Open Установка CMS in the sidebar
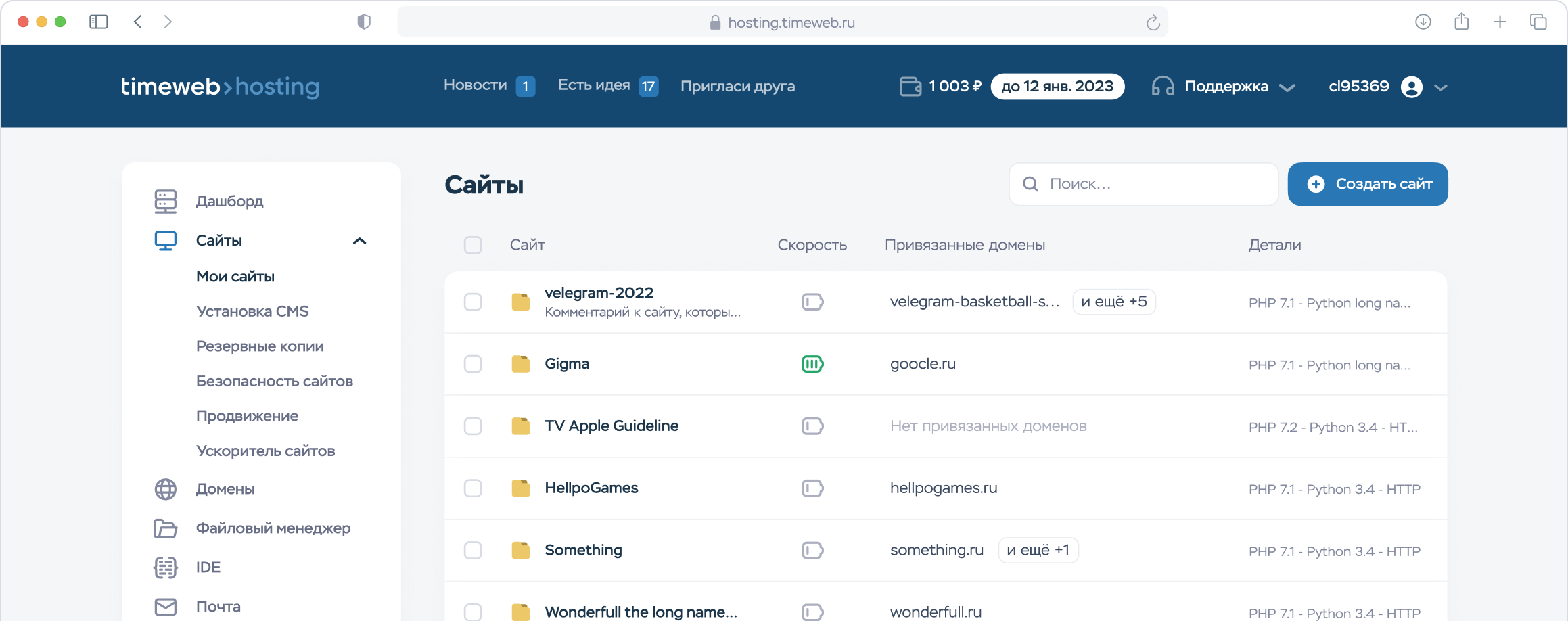Image resolution: width=1568 pixels, height=621 pixels. (x=252, y=311)
